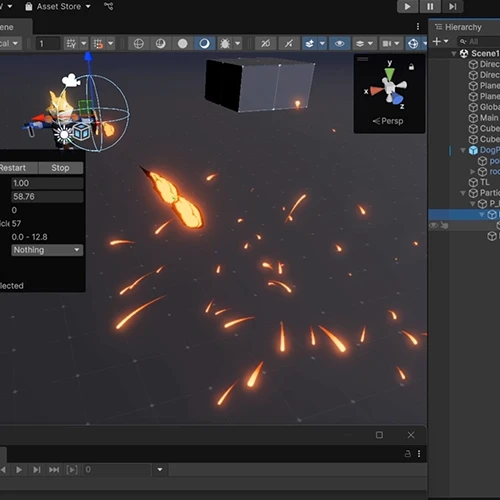Click the Hierarchy add plus button
The height and width of the screenshot is (500, 500).
(x=436, y=41)
